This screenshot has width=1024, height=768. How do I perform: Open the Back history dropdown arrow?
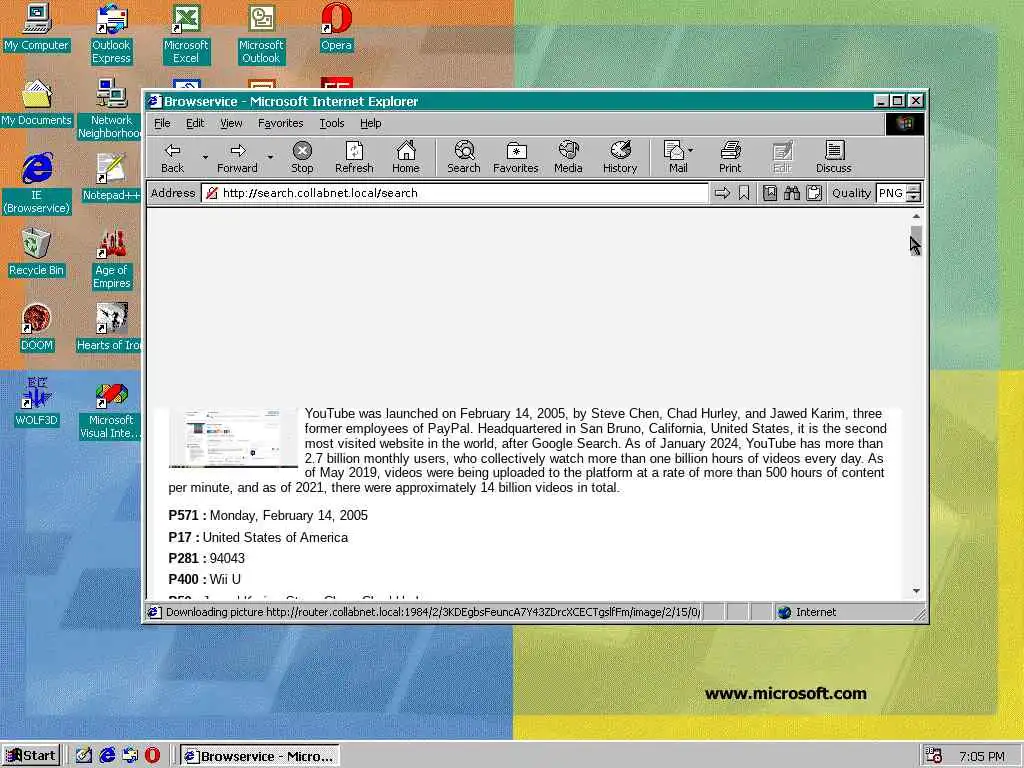click(x=205, y=157)
